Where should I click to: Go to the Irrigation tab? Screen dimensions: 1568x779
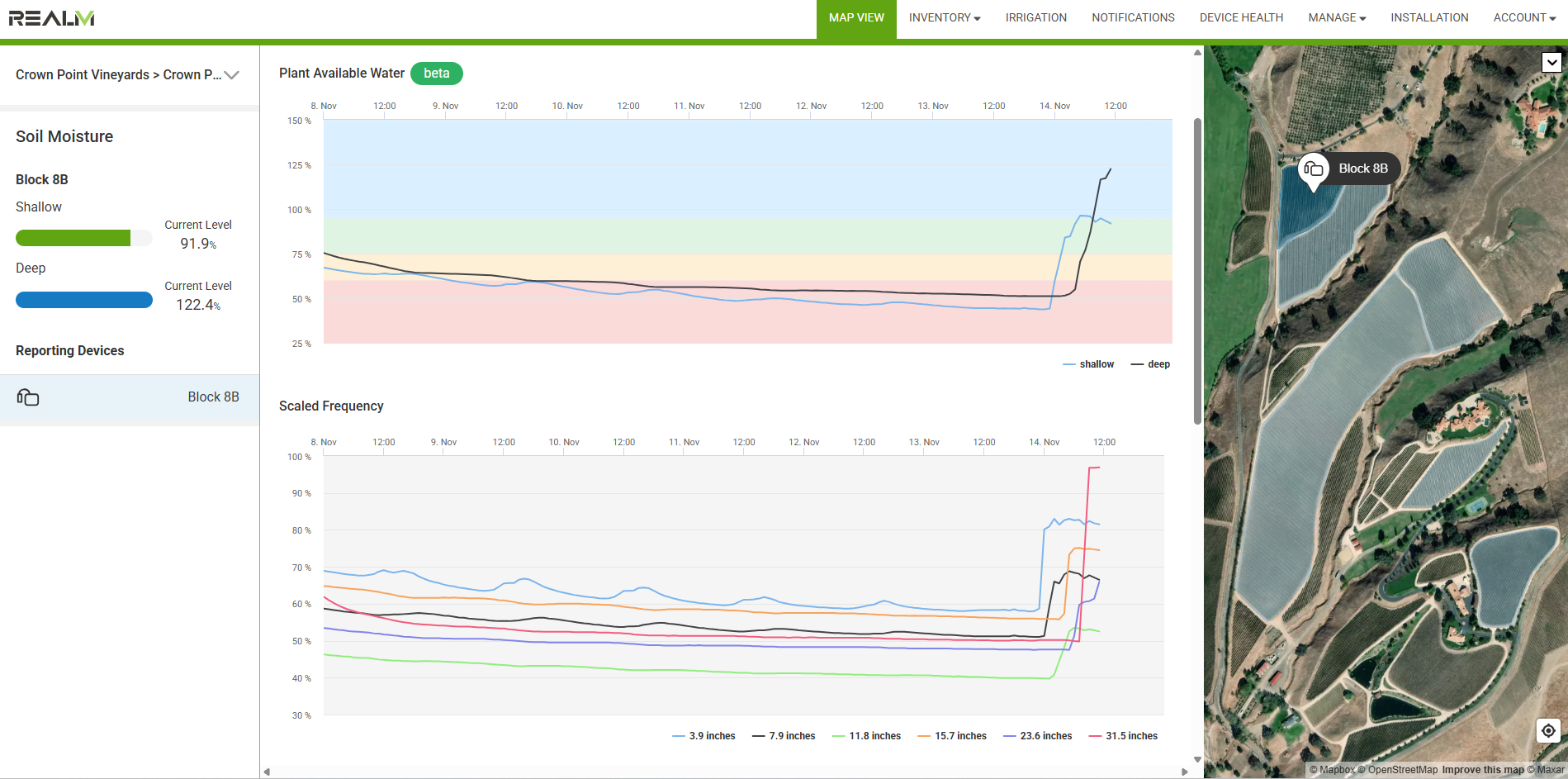pyautogui.click(x=1035, y=18)
